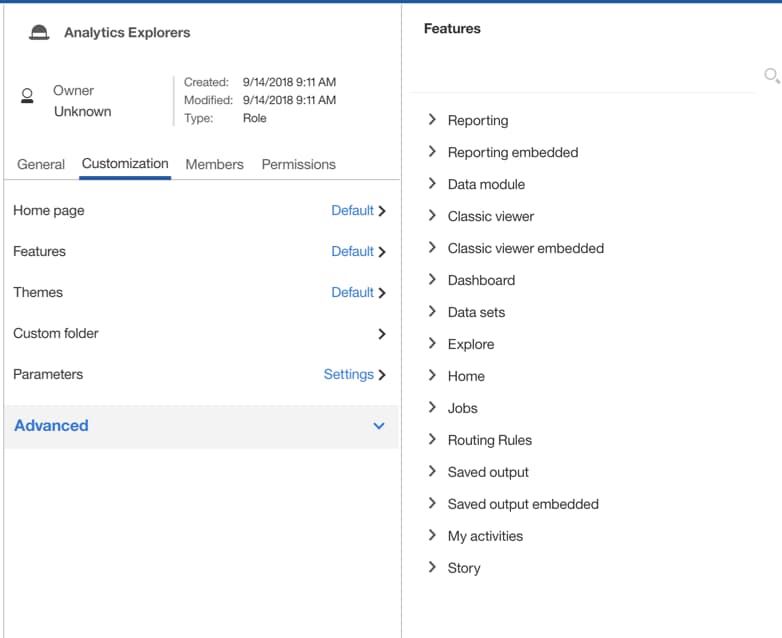Click the chevron next to Features Default
This screenshot has height=638, width=782.
pyautogui.click(x=382, y=252)
